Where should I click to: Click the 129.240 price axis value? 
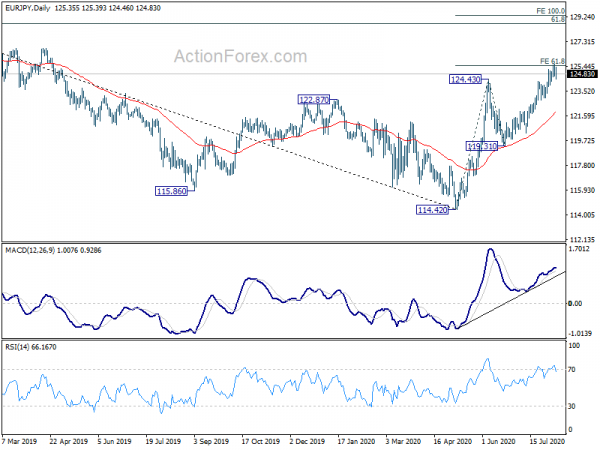click(582, 17)
